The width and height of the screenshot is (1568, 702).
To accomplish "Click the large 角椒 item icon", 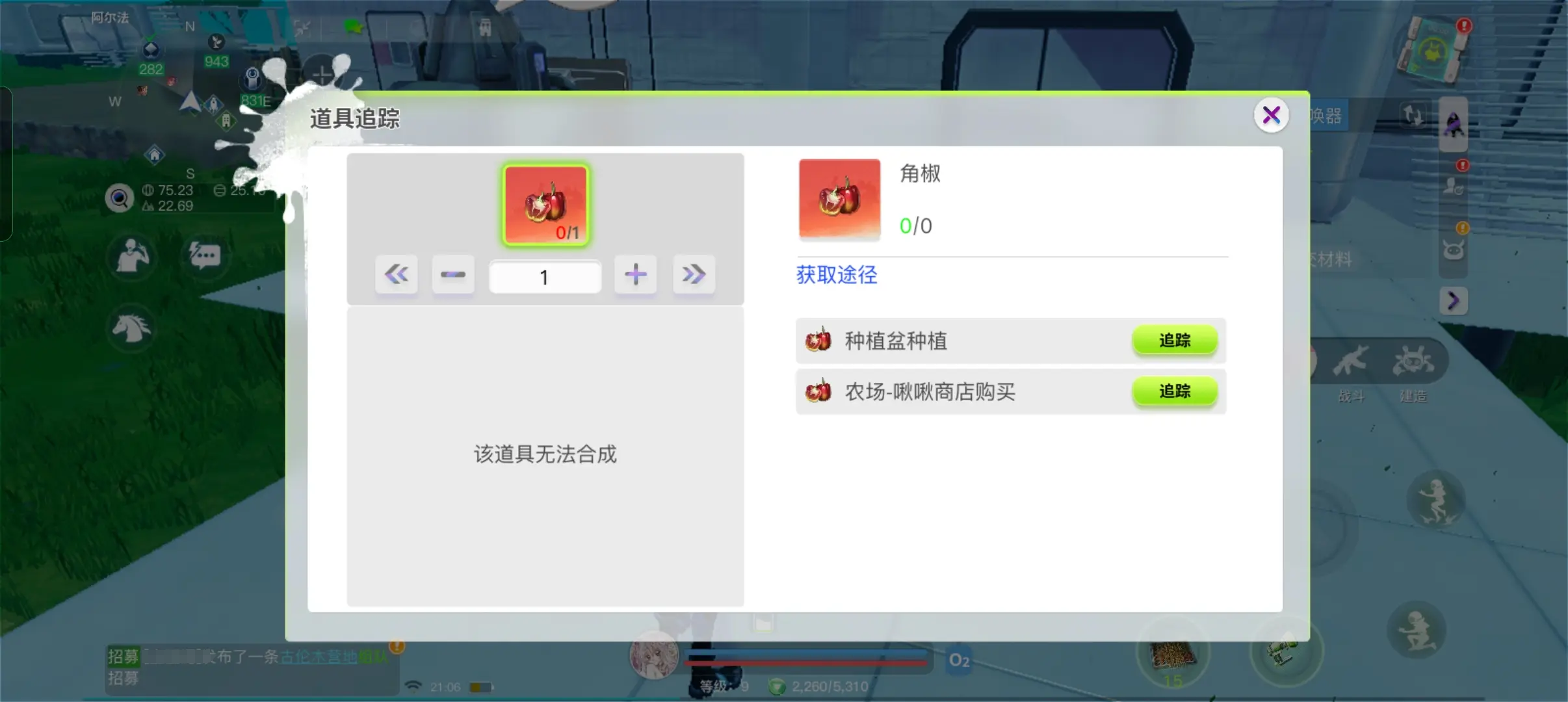I will [x=839, y=199].
